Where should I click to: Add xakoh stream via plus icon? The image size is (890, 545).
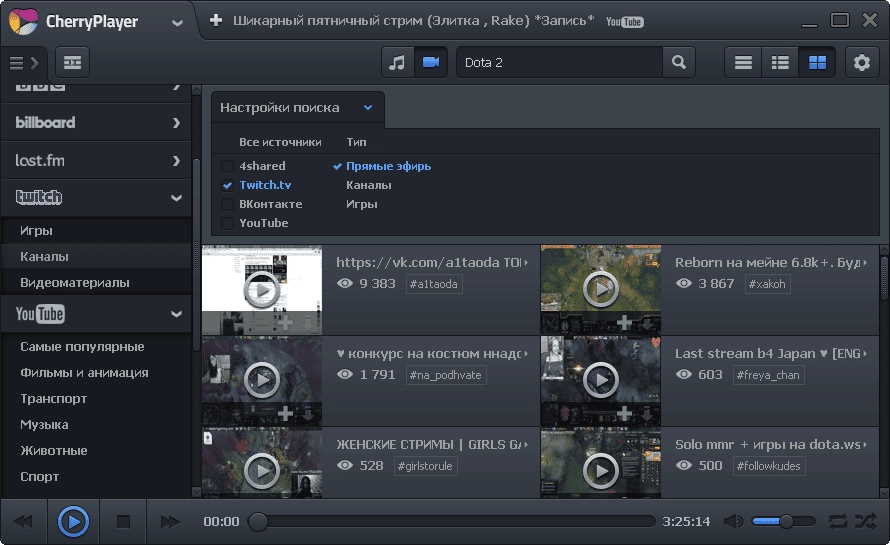(624, 323)
